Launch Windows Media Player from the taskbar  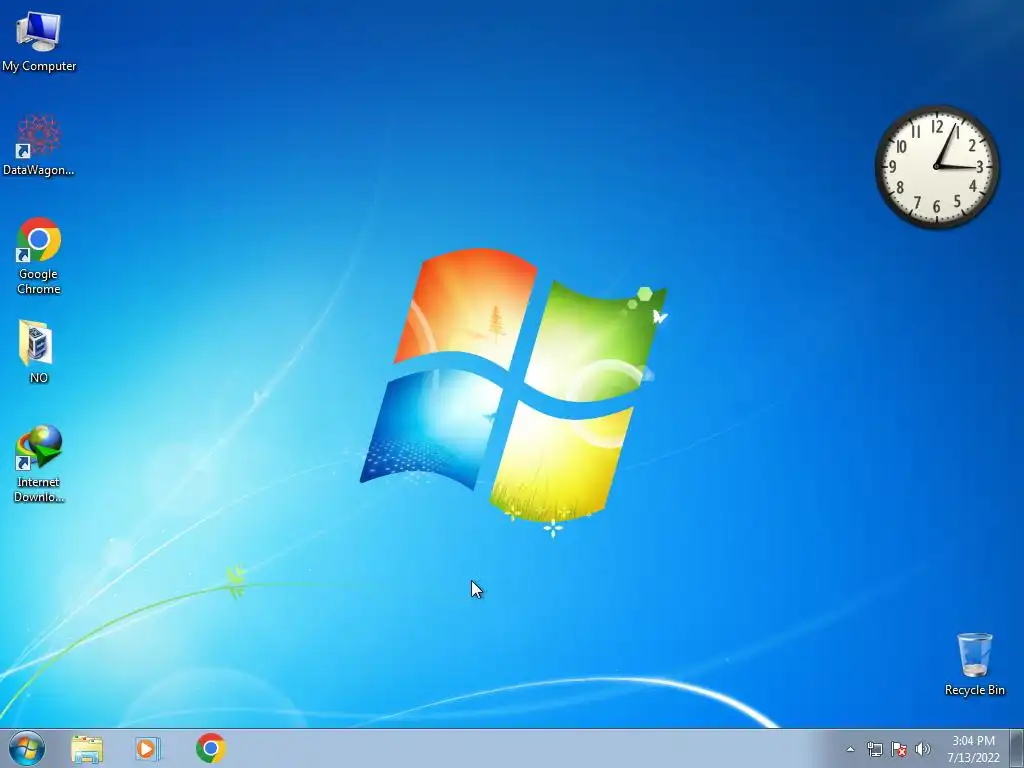coord(148,748)
